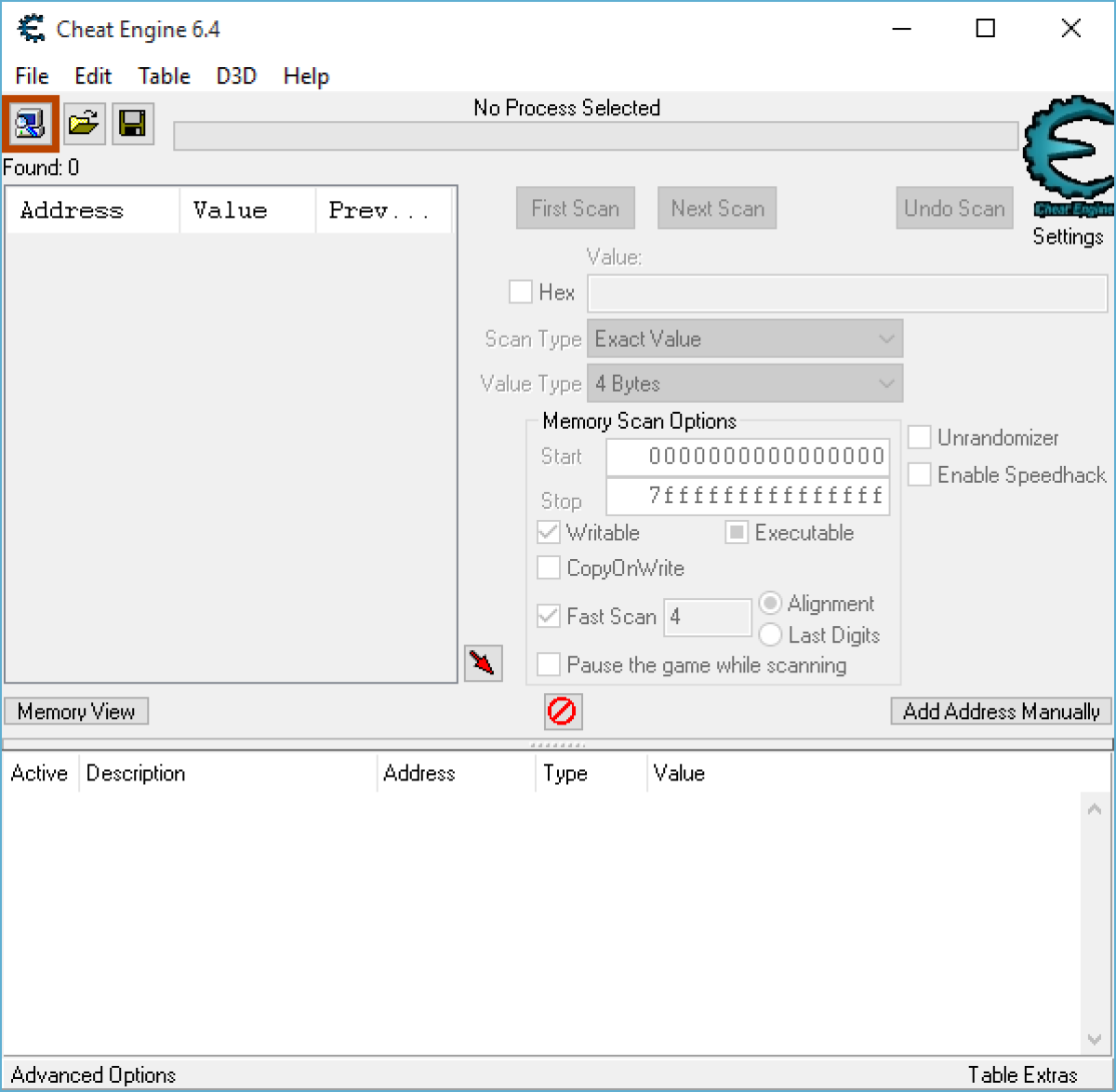Screen dimensions: 1116x1092
Task: Open the process list computer icon
Action: coord(30,123)
